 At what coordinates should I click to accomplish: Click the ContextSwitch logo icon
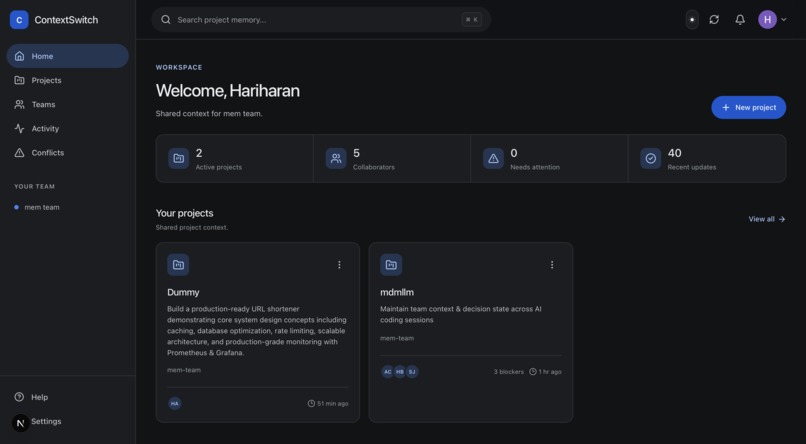(x=19, y=20)
